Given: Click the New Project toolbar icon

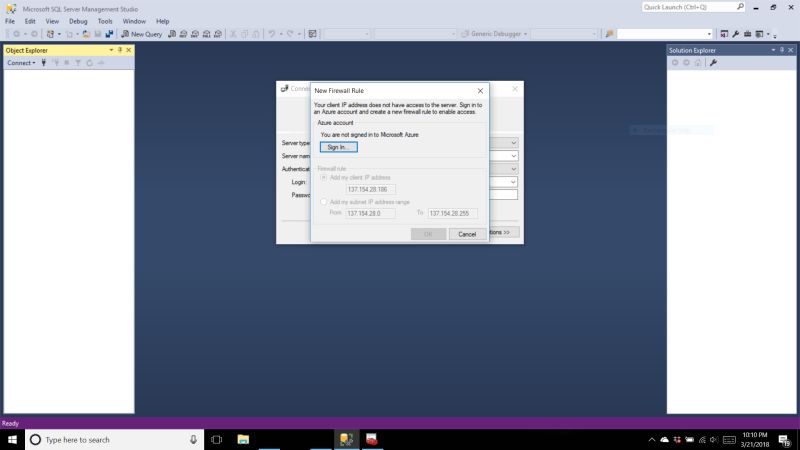Looking at the screenshot, I should coord(50,34).
